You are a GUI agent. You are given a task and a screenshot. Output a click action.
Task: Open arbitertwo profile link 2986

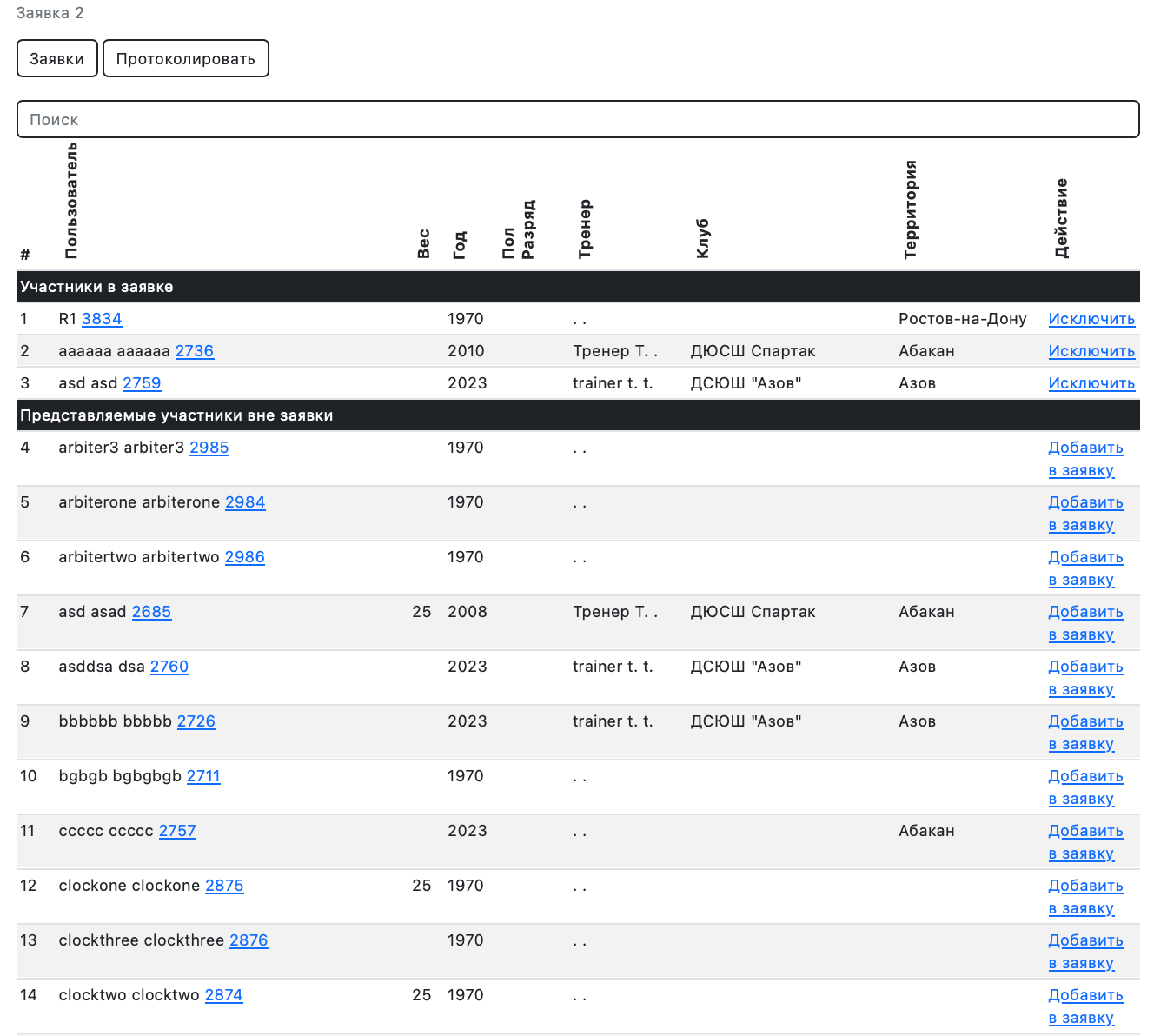(x=245, y=557)
